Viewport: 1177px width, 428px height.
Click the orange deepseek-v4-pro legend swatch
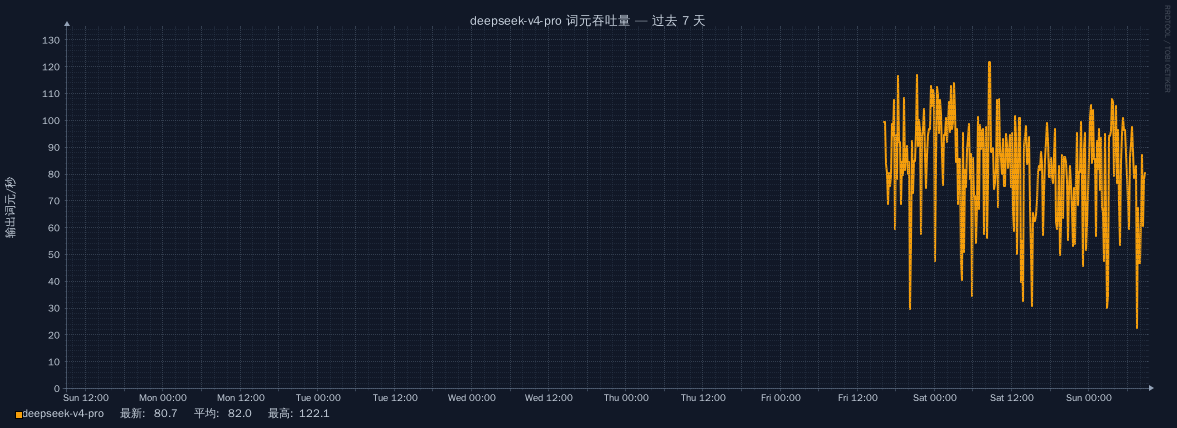(19, 414)
